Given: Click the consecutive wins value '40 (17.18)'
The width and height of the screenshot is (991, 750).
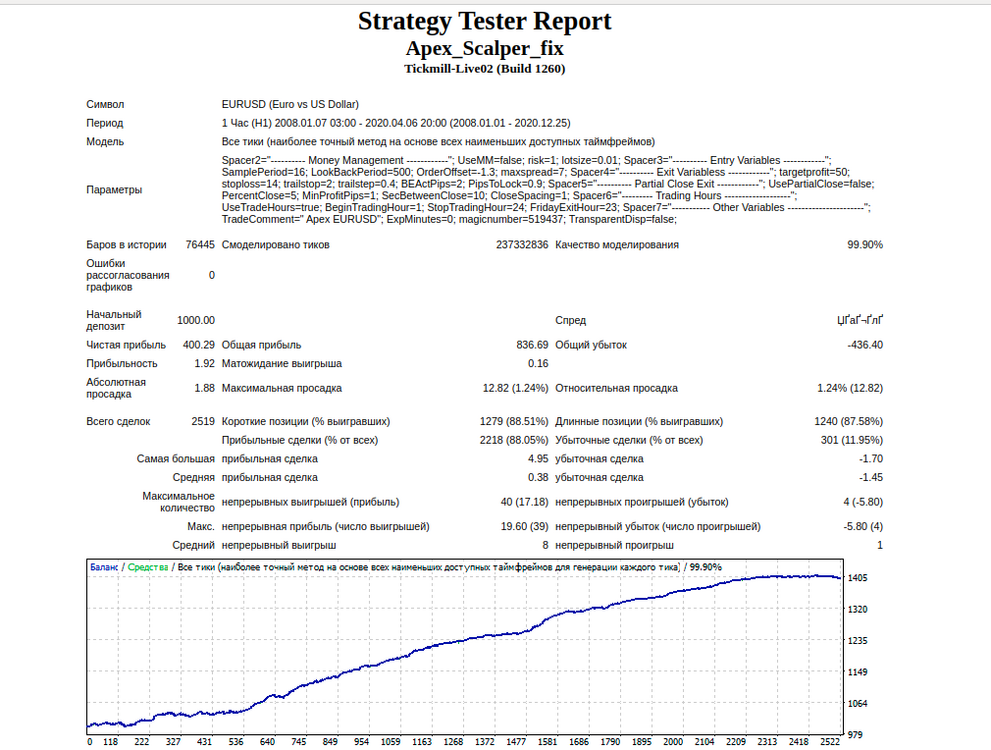Looking at the screenshot, I should click(x=525, y=502).
